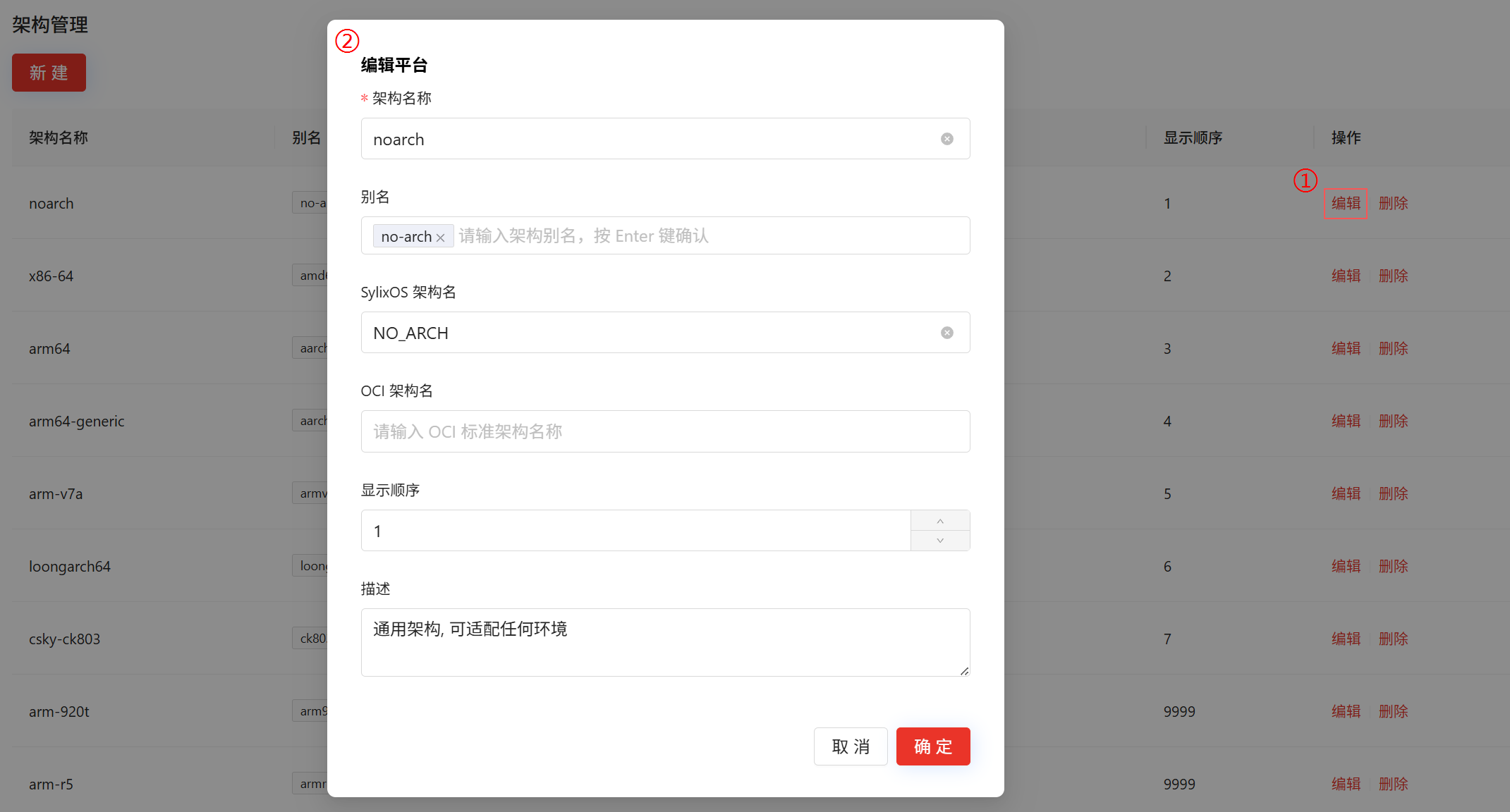
Task: Click 编辑 link for the arm64 row
Action: [x=1346, y=349]
